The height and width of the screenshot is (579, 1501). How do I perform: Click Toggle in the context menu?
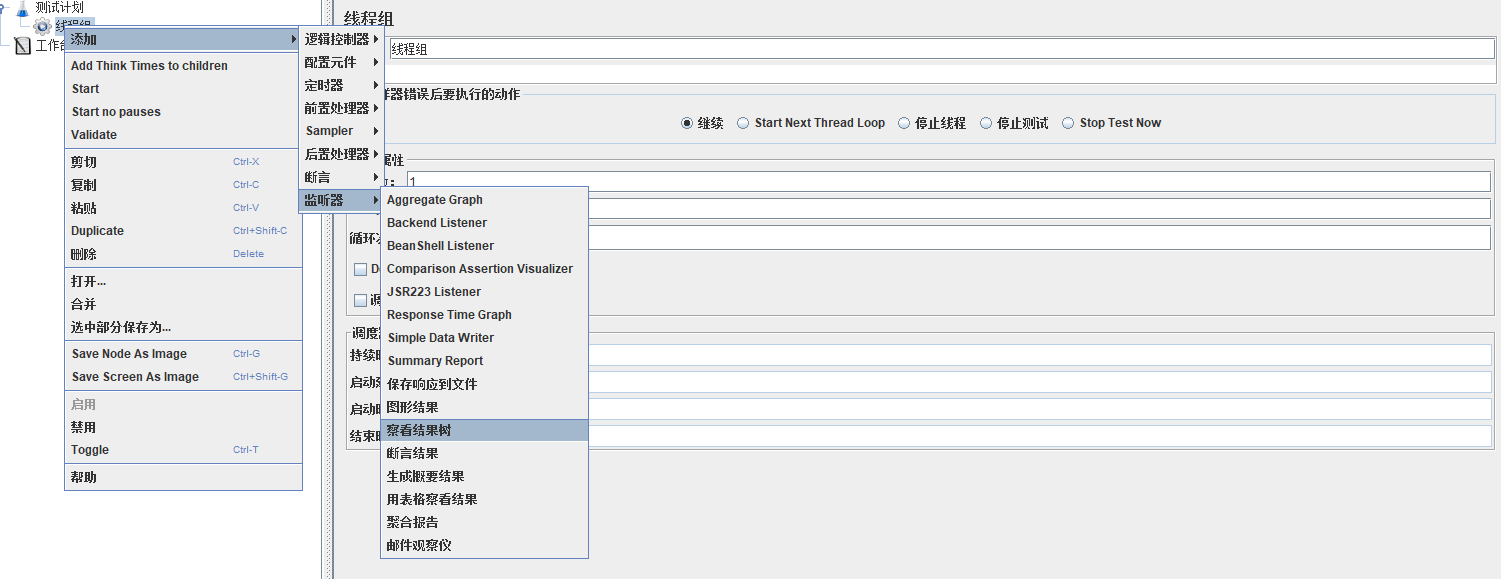(183, 450)
